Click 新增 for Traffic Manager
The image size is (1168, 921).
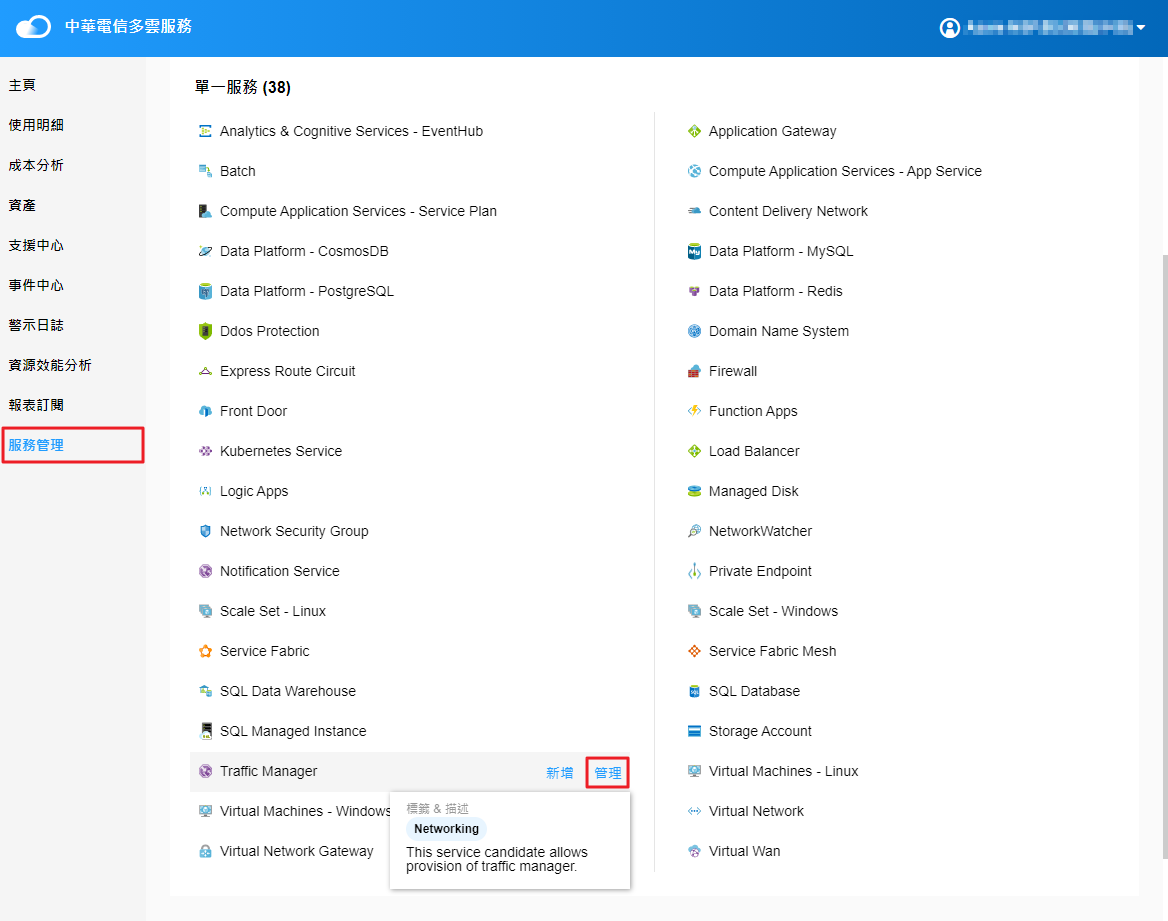(x=559, y=773)
